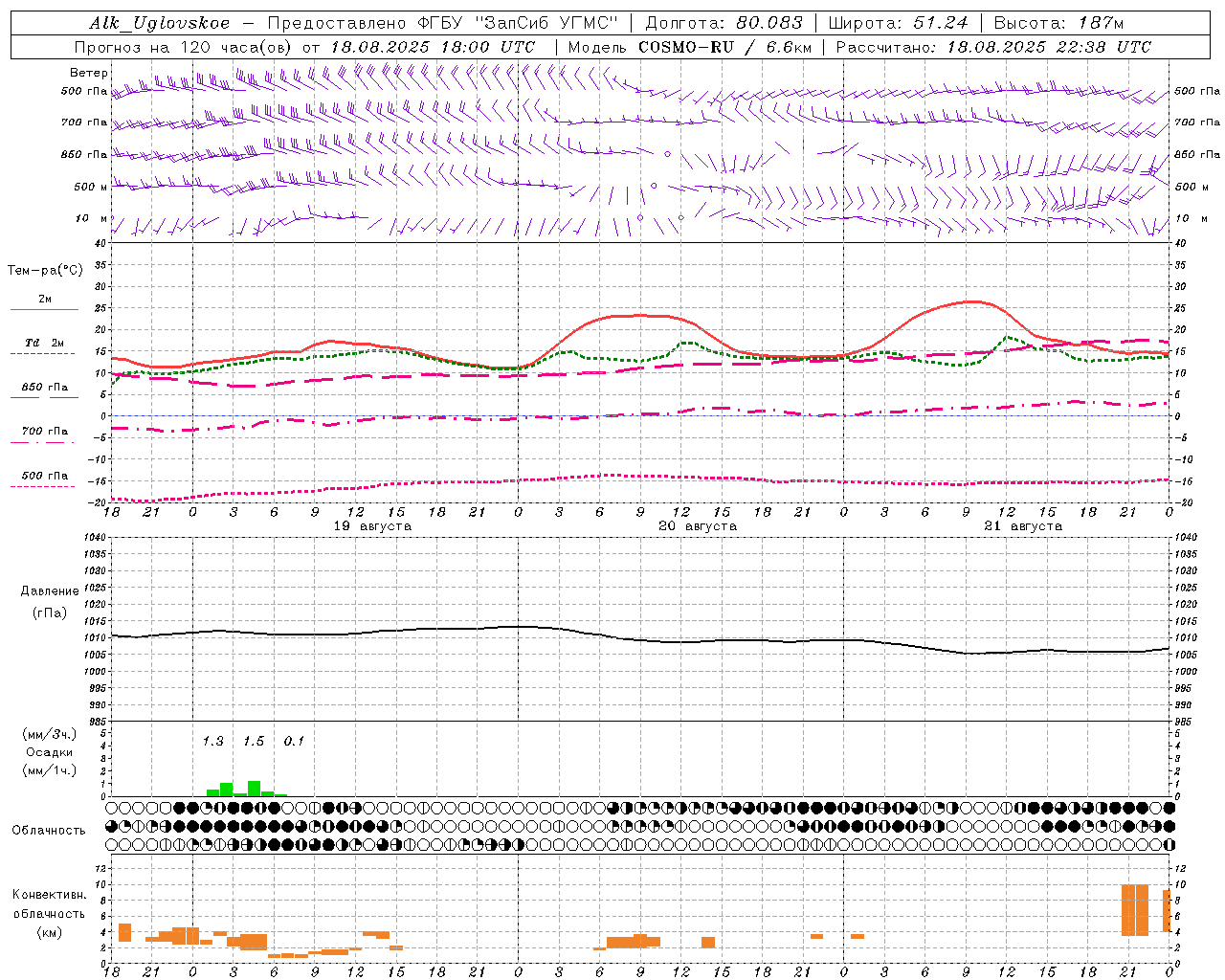Click the 1.3 precipitation total value
The width and height of the screenshot is (1225, 980).
click(x=212, y=742)
